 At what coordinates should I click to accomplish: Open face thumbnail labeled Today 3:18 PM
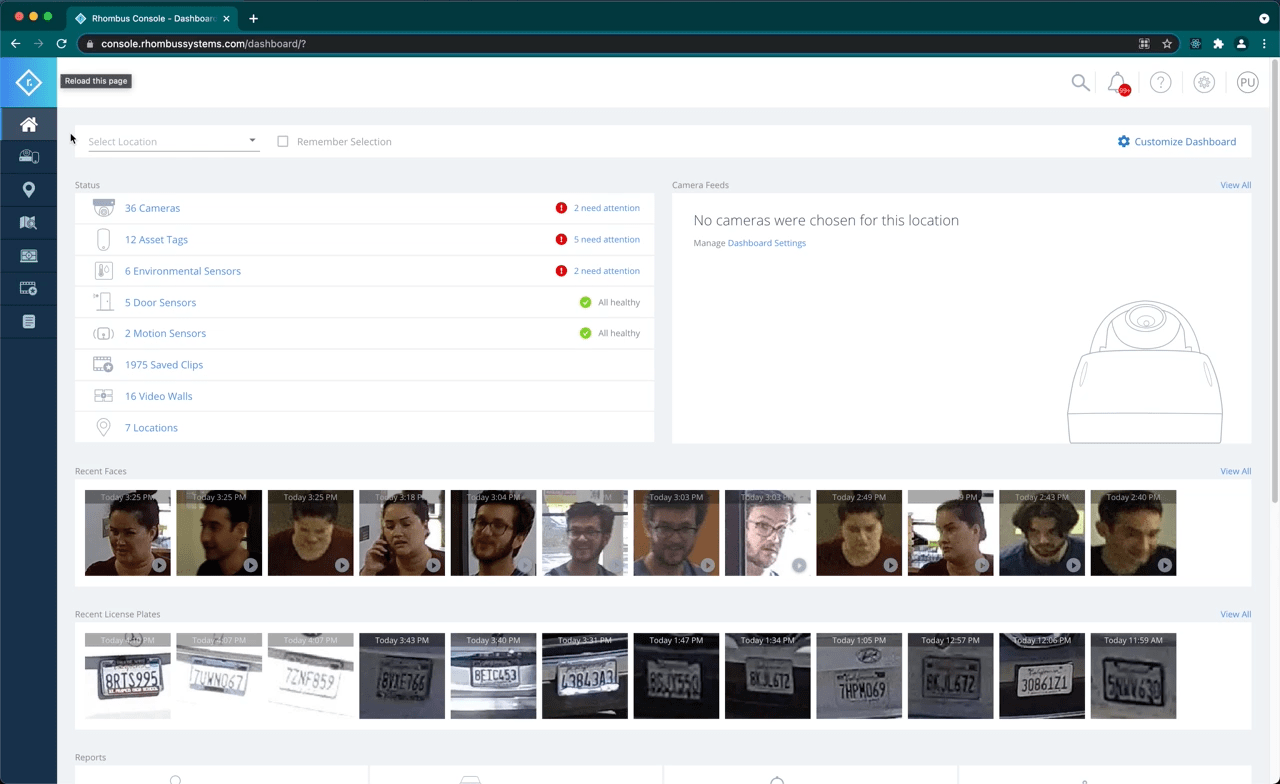pyautogui.click(x=402, y=533)
